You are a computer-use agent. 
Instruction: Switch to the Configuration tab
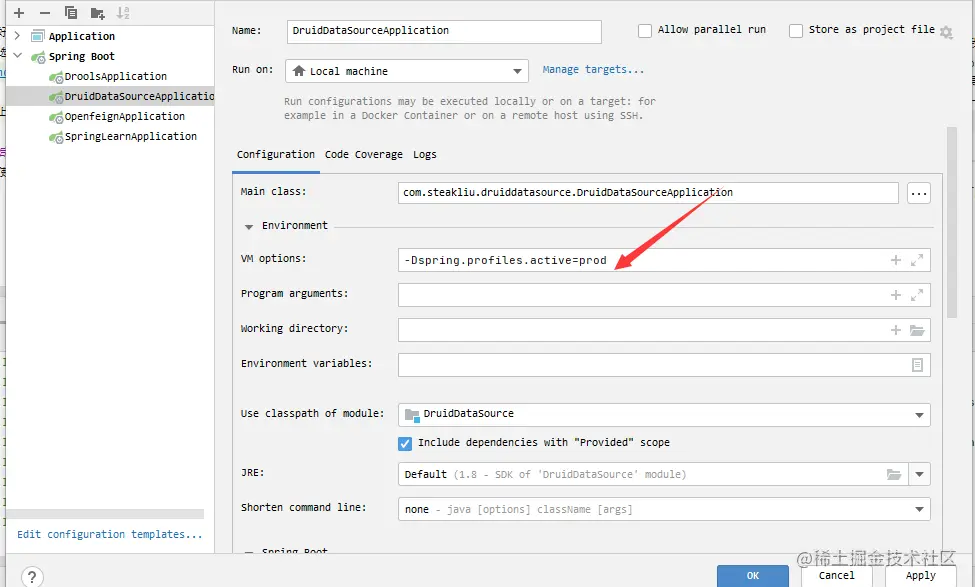coord(275,154)
